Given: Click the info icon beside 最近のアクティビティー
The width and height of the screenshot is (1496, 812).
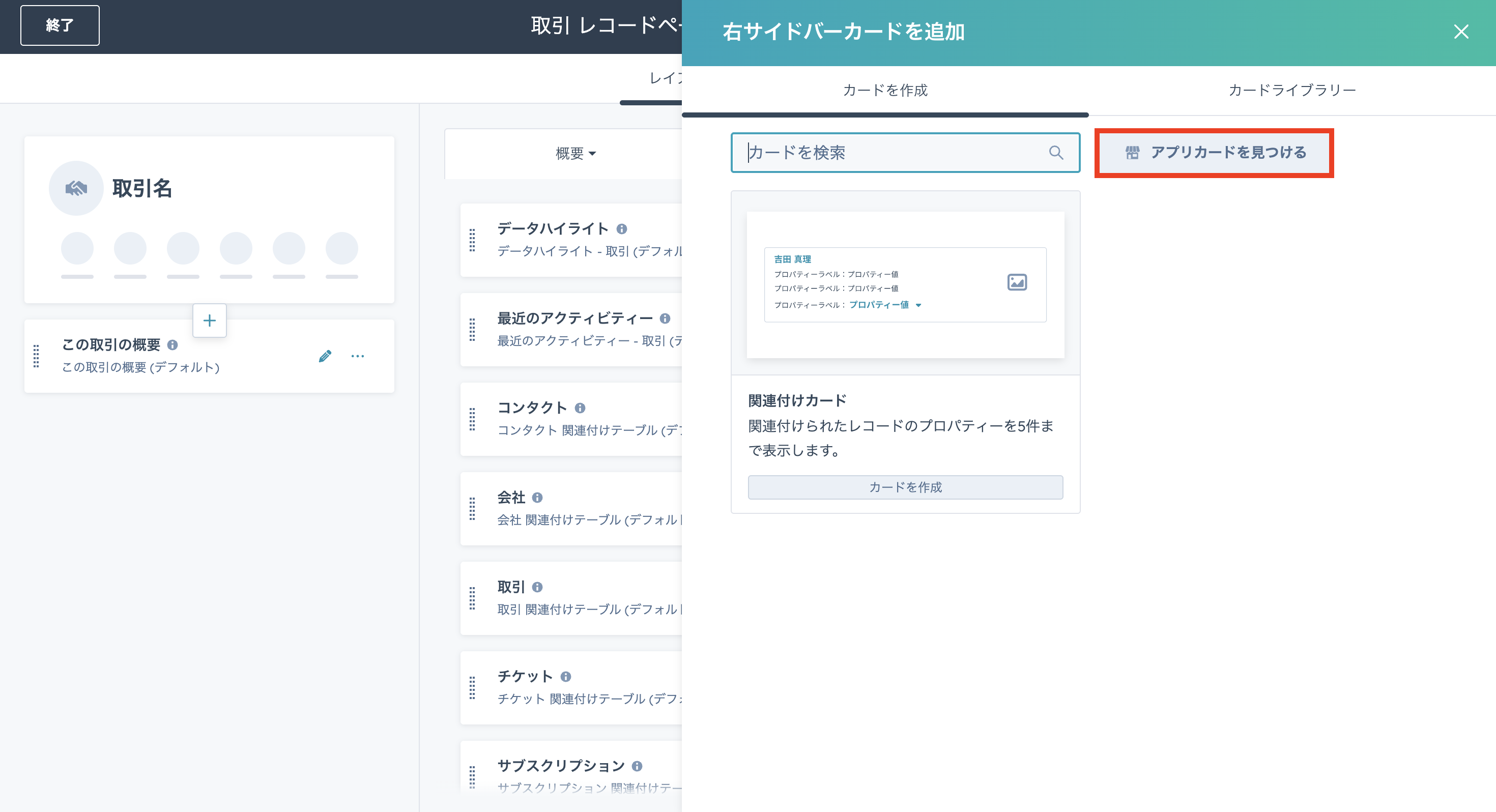Looking at the screenshot, I should [666, 318].
